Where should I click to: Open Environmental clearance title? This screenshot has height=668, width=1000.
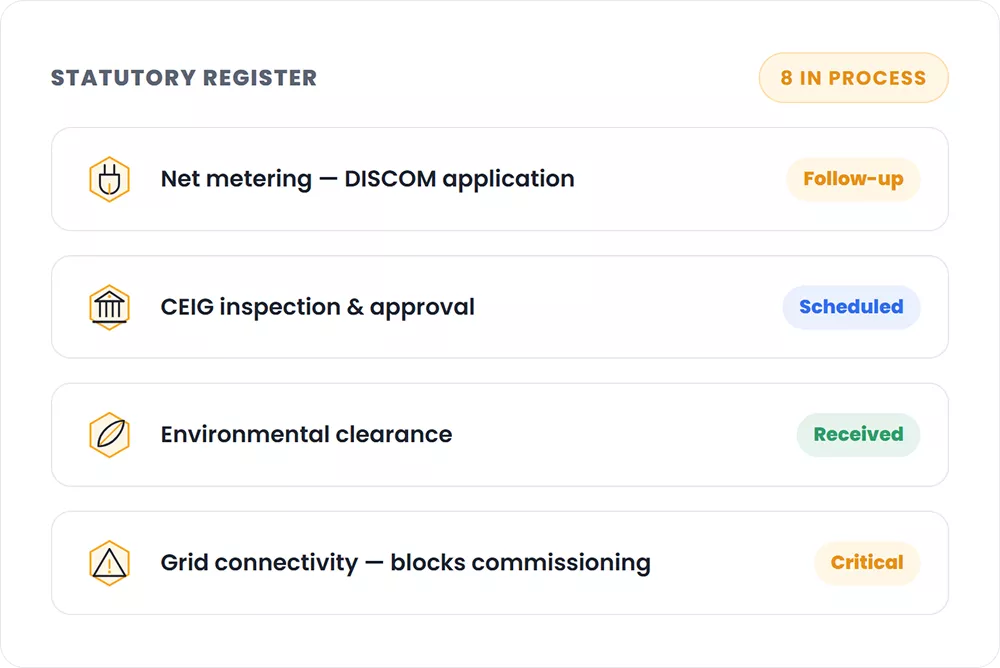[x=306, y=434]
